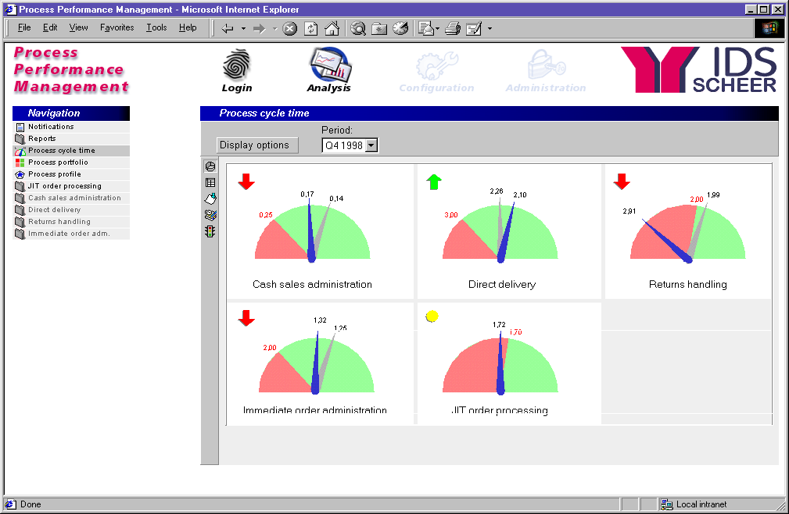789x514 pixels.
Task: Open the Help menu
Action: coord(188,28)
